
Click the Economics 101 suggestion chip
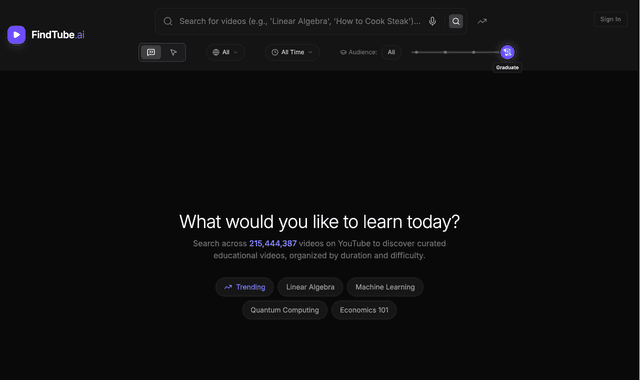coord(364,310)
